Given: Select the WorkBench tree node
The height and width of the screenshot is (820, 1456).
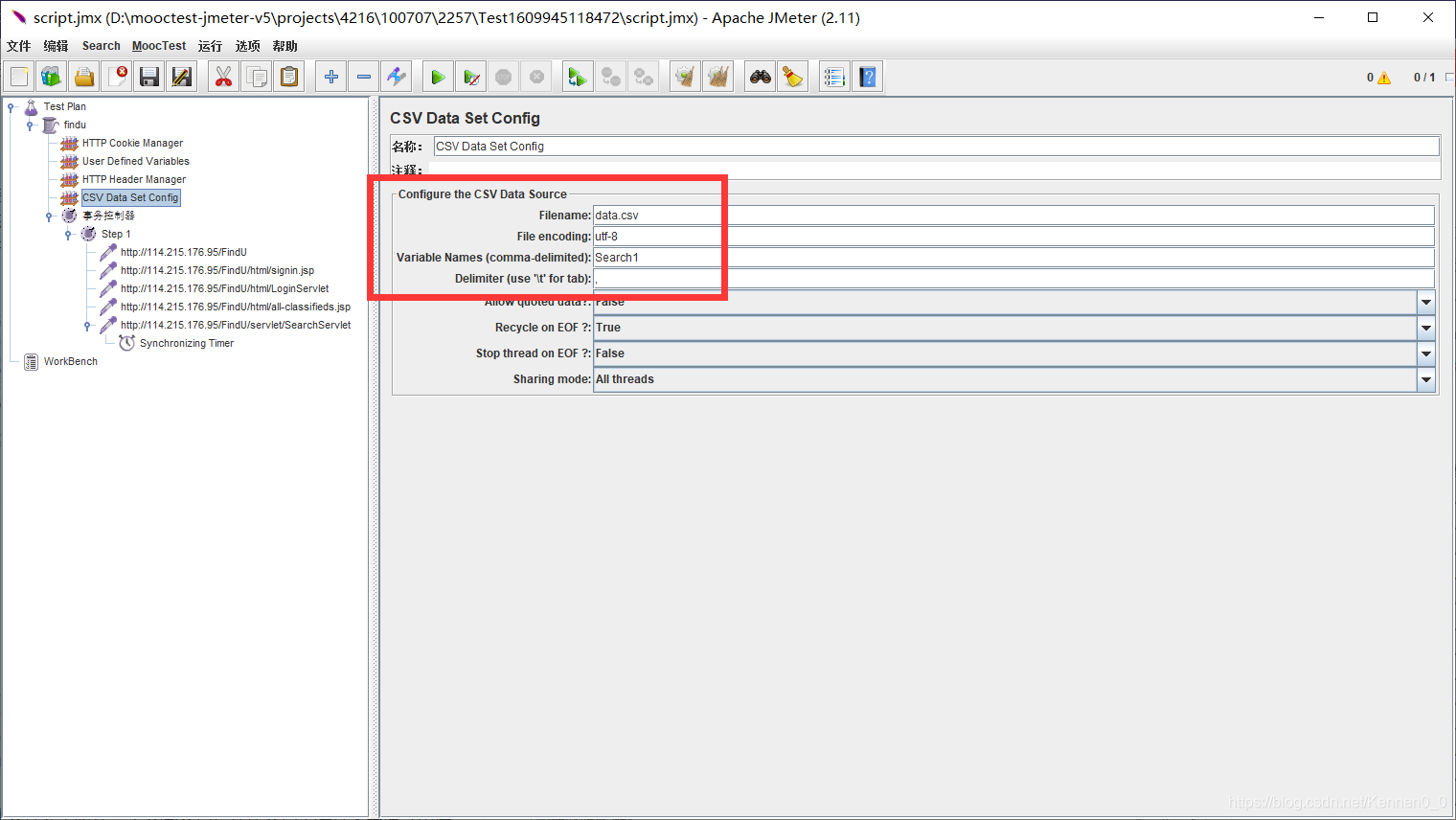Looking at the screenshot, I should (x=71, y=362).
